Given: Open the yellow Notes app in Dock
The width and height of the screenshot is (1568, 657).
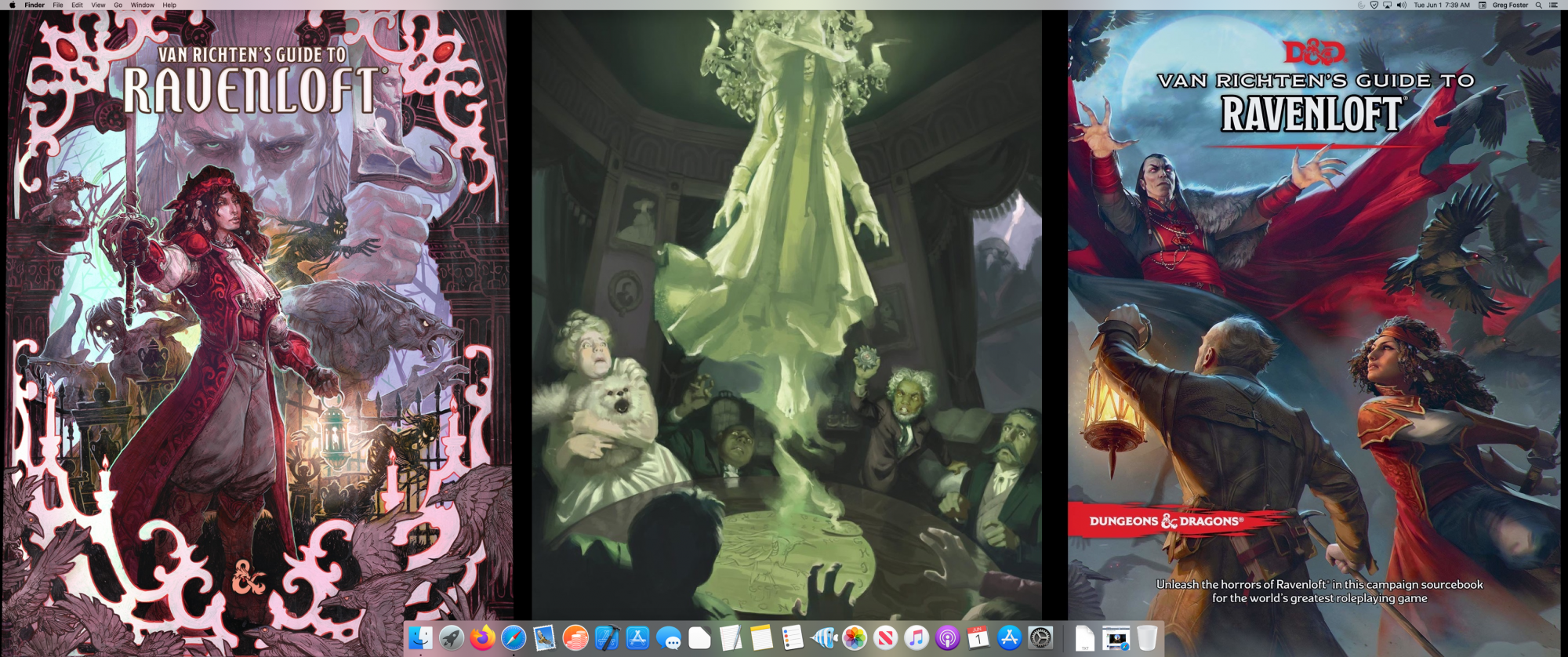Looking at the screenshot, I should point(761,638).
